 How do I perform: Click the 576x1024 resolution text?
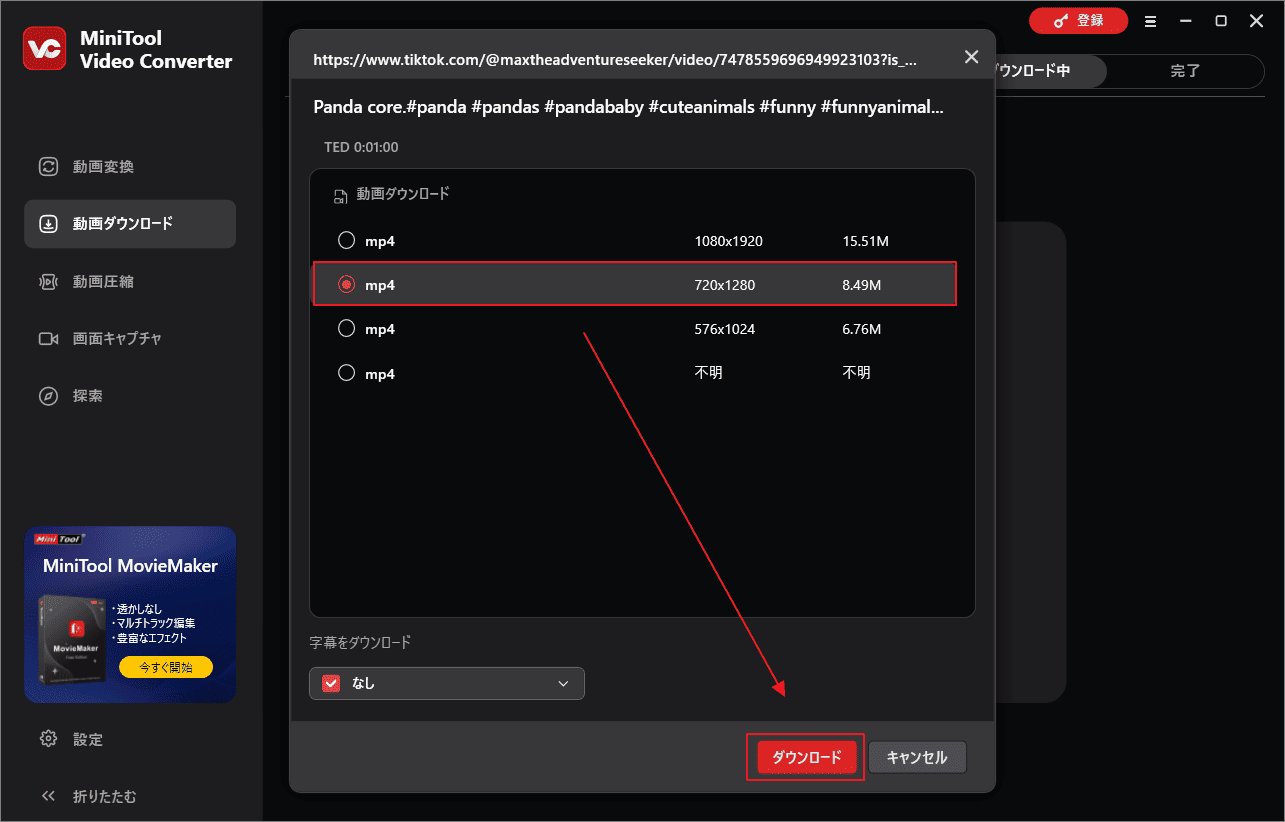tap(725, 329)
